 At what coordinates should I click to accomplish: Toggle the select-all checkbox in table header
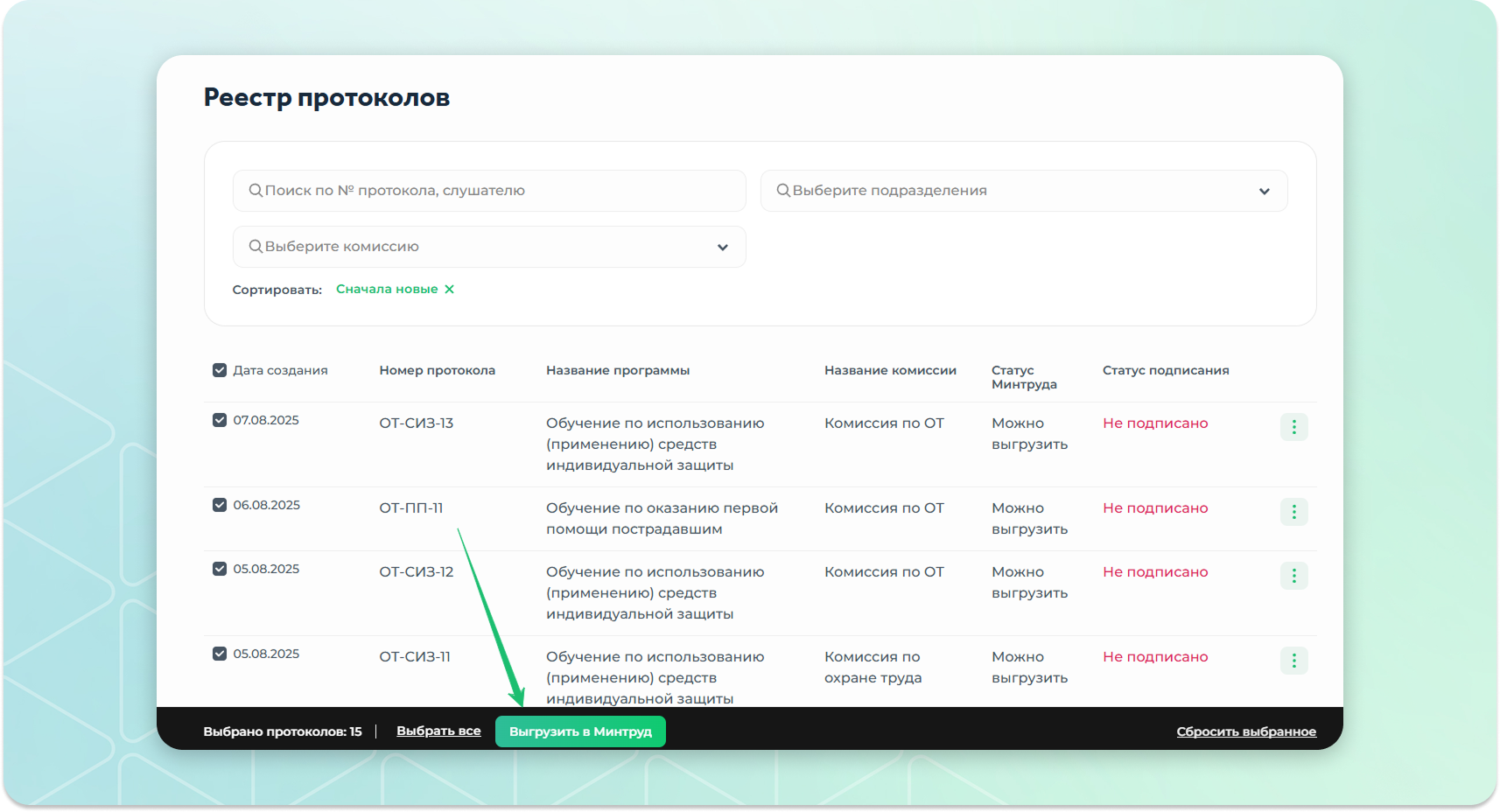(220, 370)
